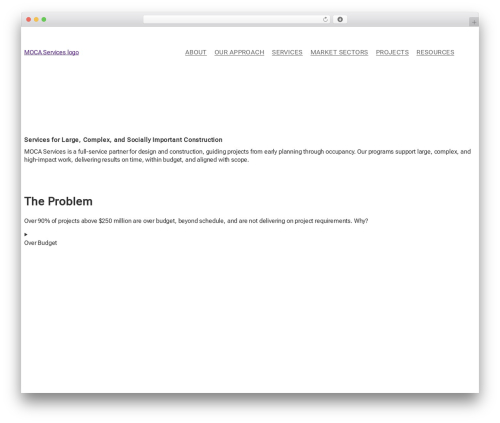Image resolution: width=500 pixels, height=423 pixels.
Task: Click the download icon beside address bar
Action: (x=340, y=19)
